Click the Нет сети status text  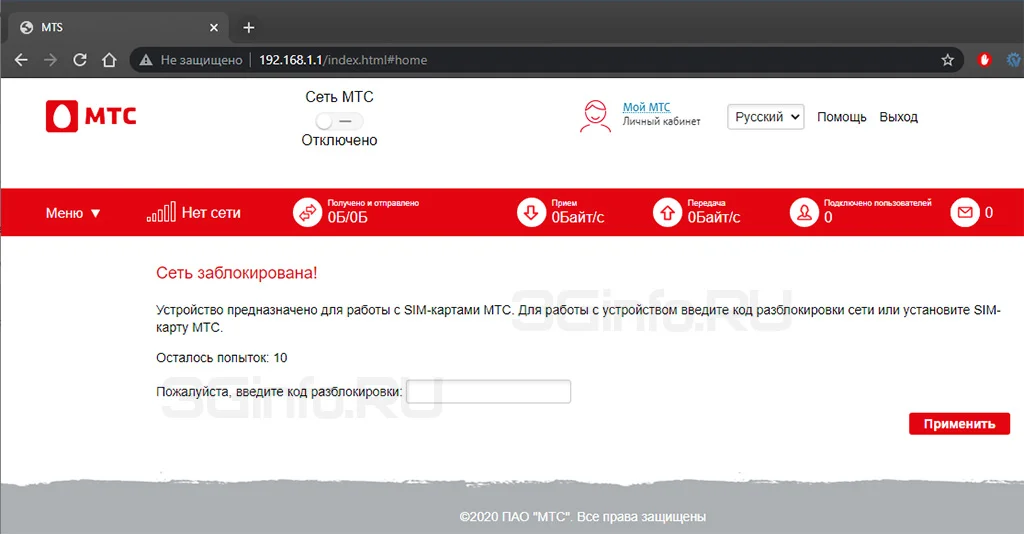coord(211,213)
